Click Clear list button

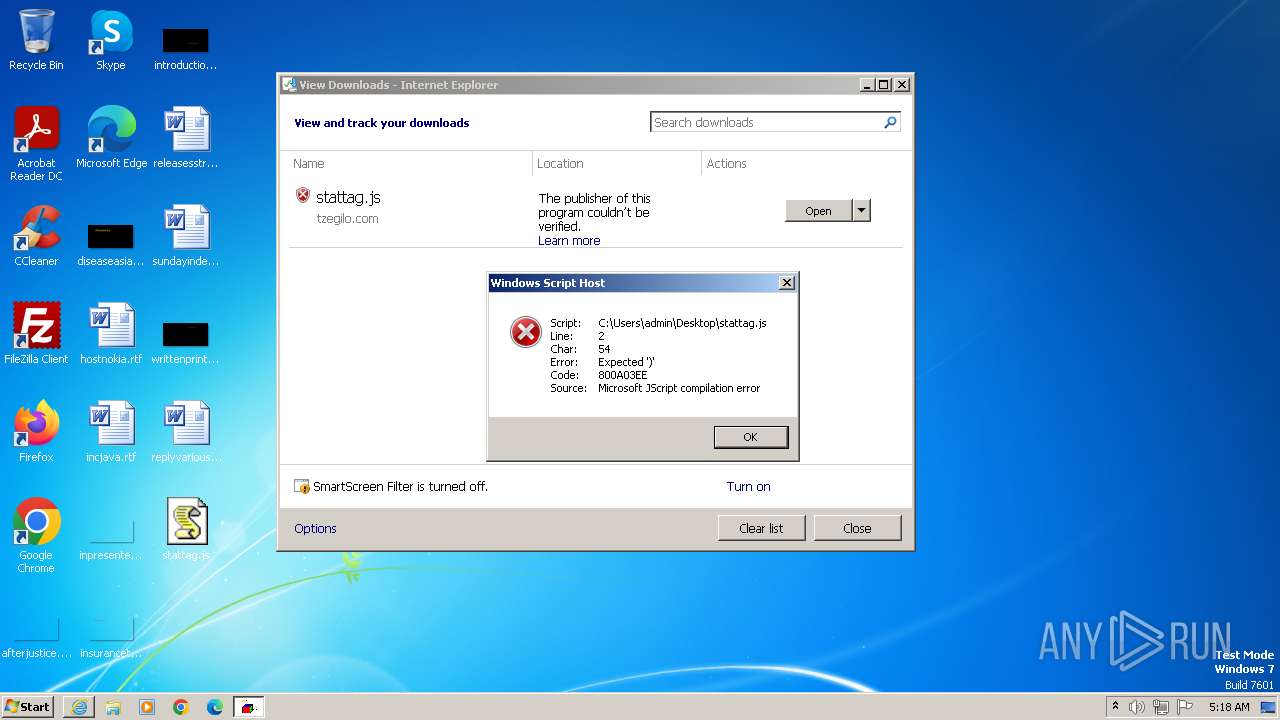tap(761, 528)
